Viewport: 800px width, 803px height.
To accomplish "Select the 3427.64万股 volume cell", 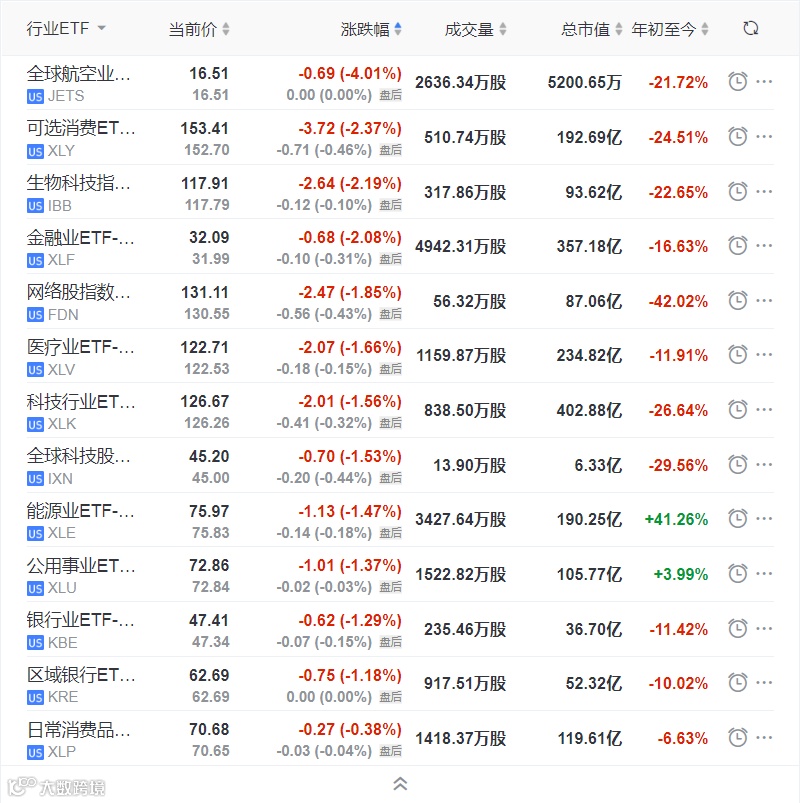I will (460, 519).
